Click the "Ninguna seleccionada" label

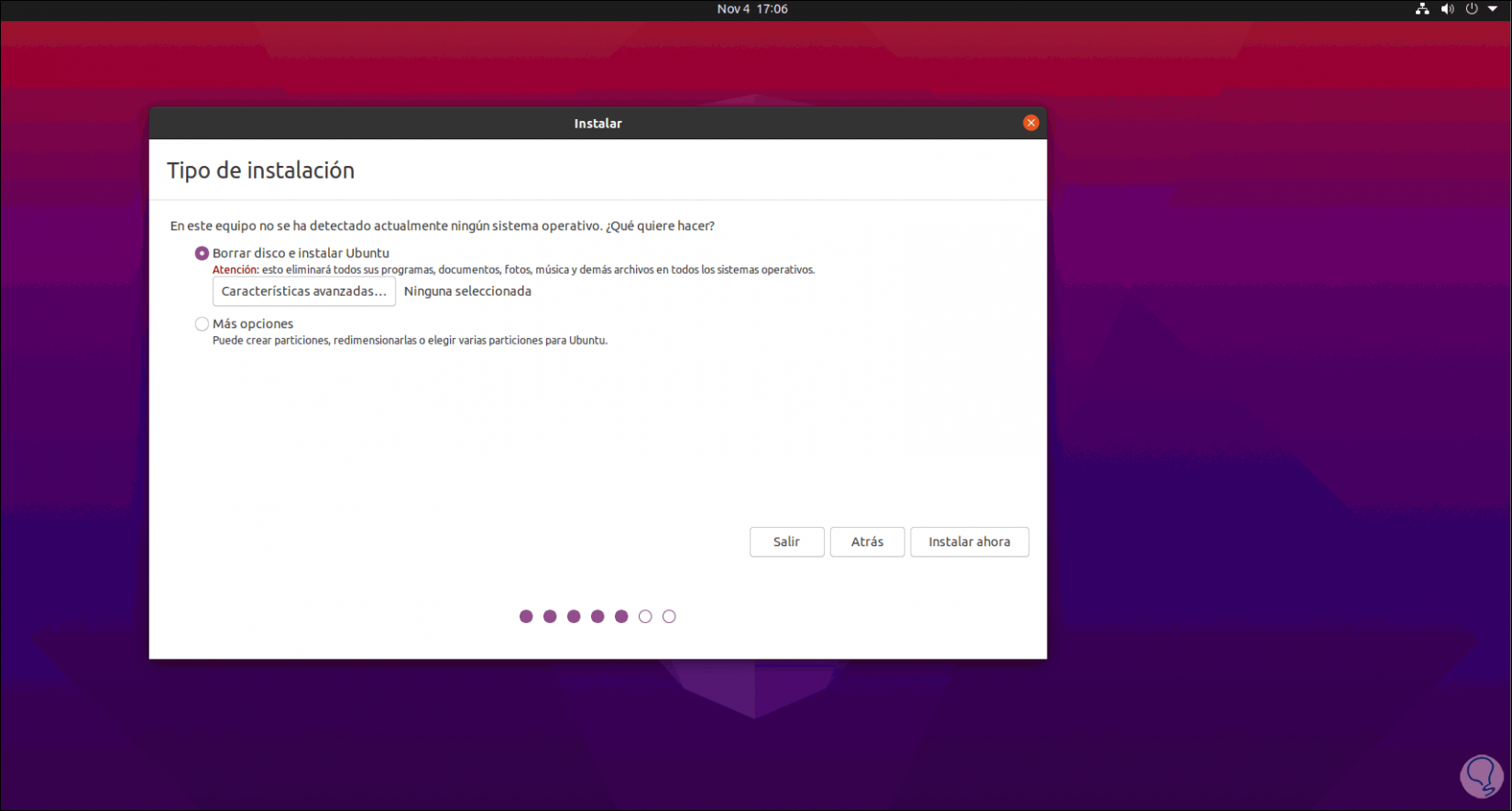pyautogui.click(x=467, y=291)
